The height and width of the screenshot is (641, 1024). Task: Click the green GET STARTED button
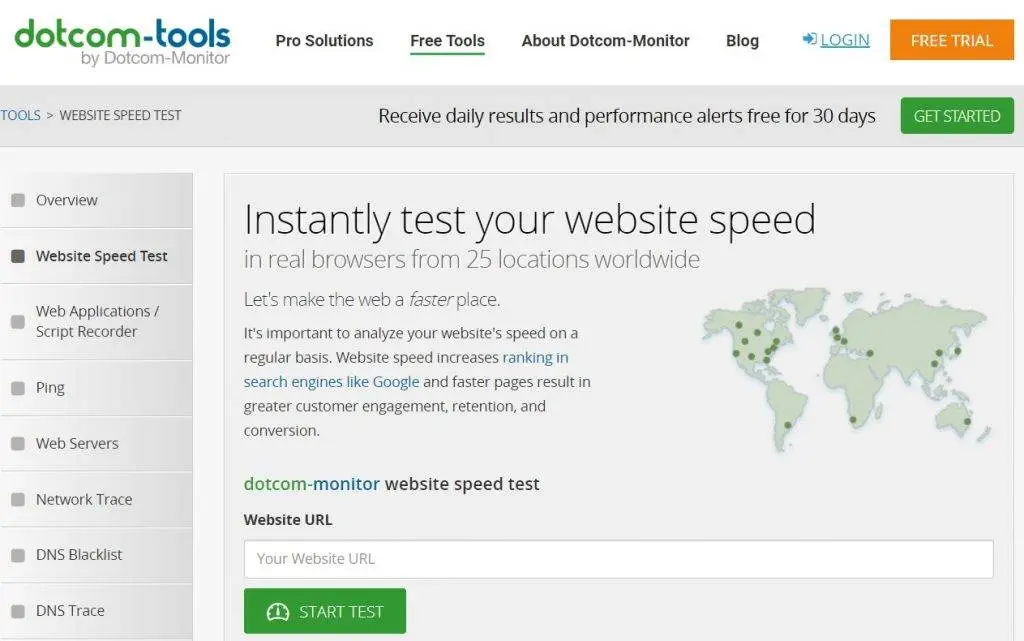click(x=957, y=116)
